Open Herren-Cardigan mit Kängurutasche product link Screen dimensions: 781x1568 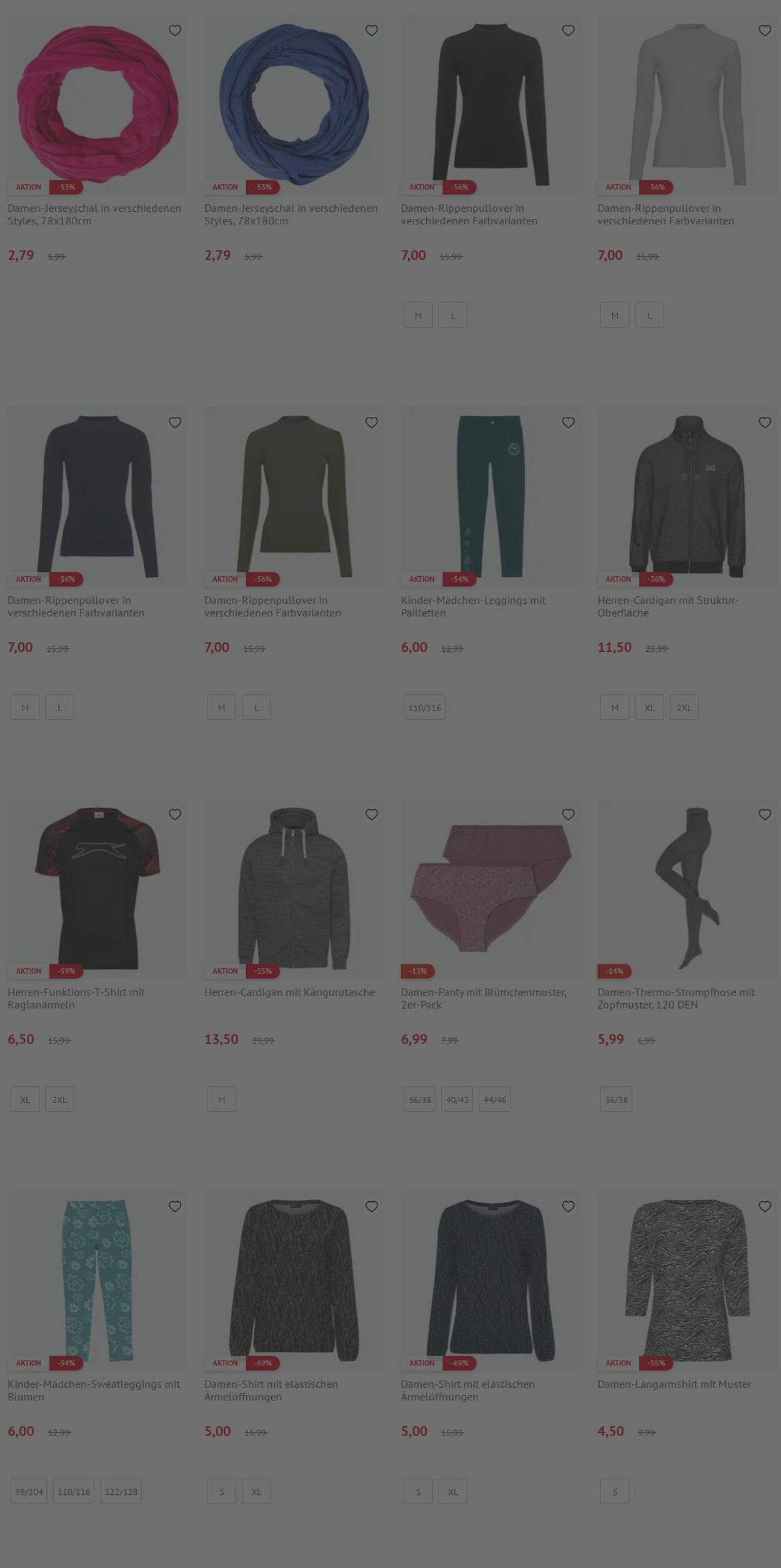[x=289, y=992]
